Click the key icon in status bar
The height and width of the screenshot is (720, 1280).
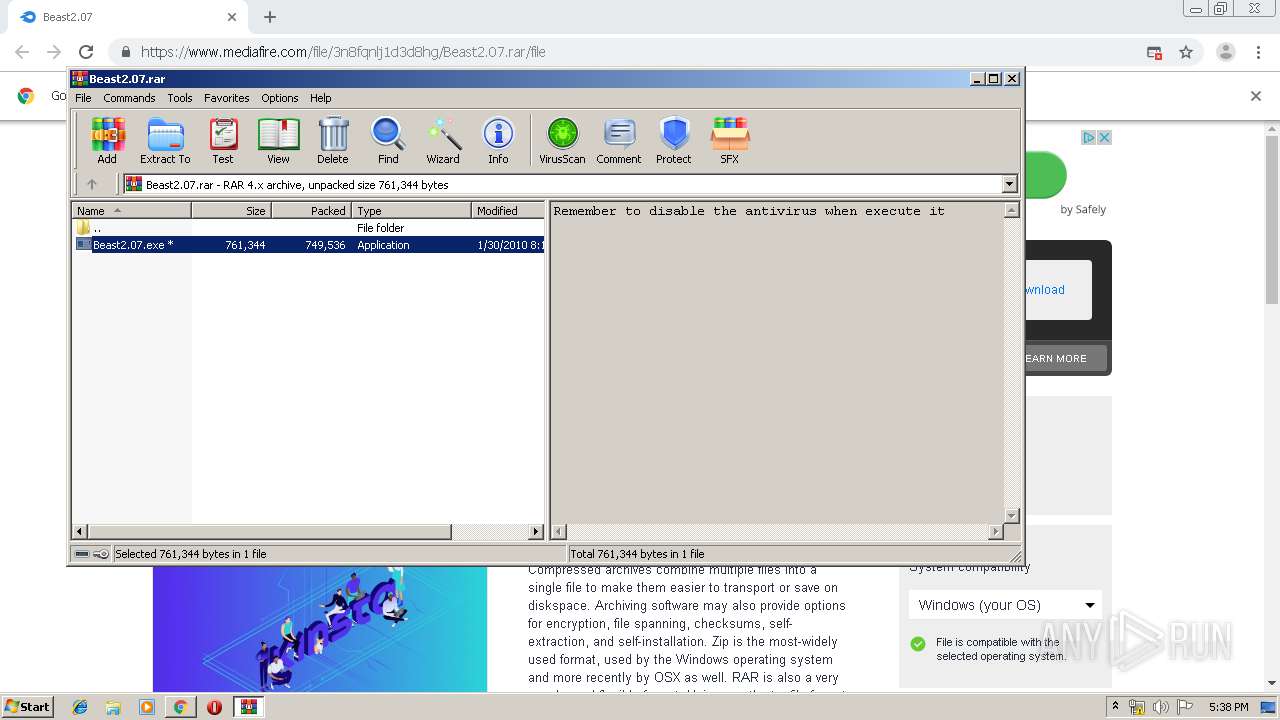101,554
